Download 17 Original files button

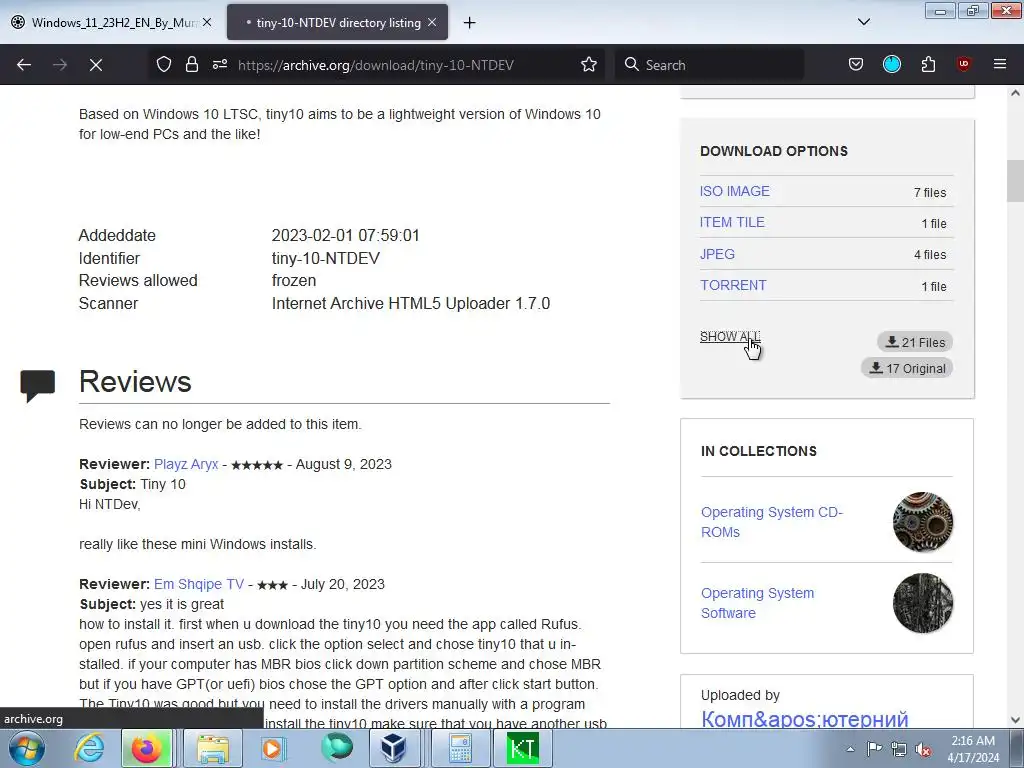pos(907,368)
